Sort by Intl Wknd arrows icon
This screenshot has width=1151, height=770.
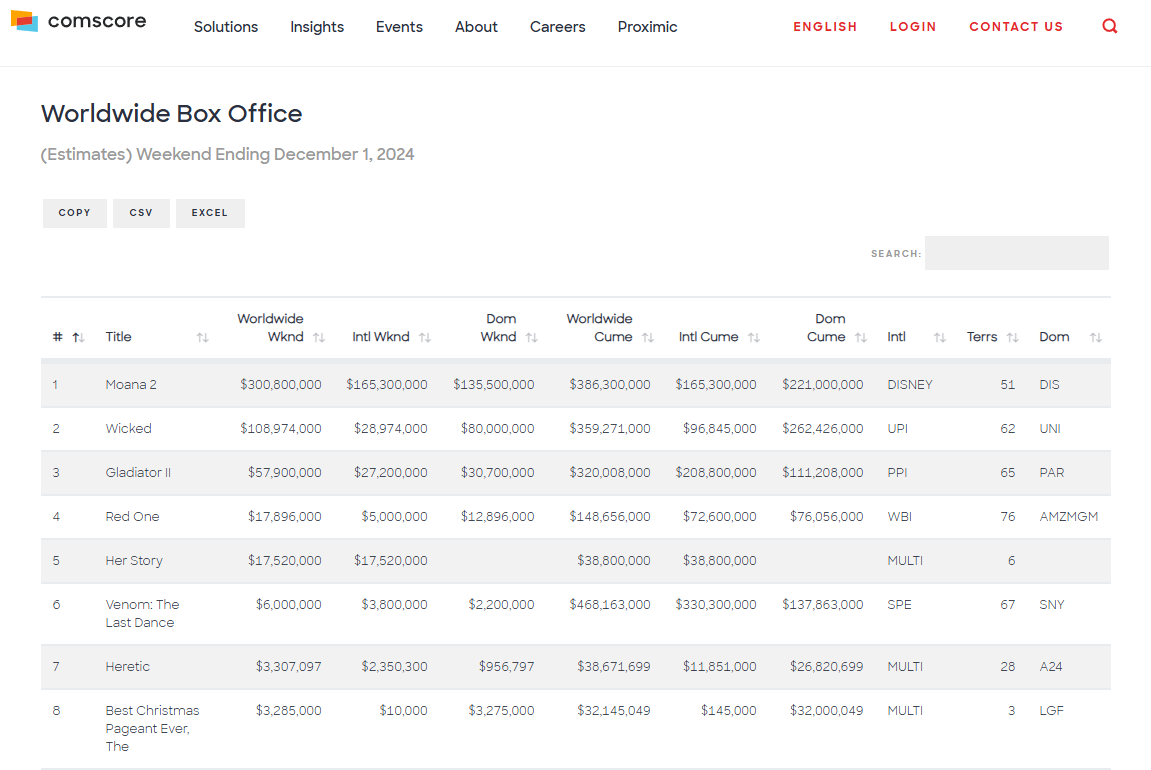coord(424,338)
